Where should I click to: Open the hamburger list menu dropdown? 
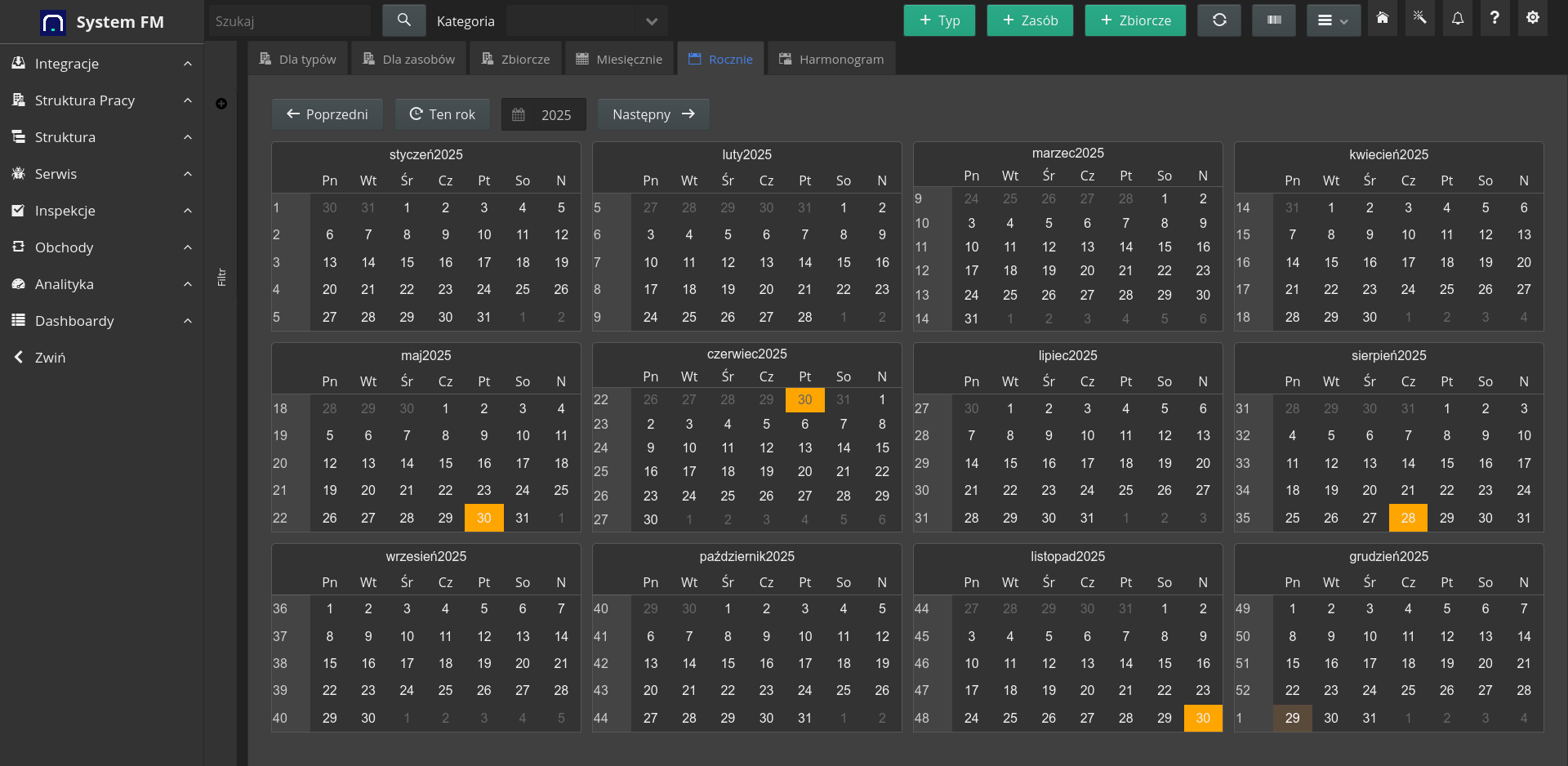pyautogui.click(x=1332, y=20)
